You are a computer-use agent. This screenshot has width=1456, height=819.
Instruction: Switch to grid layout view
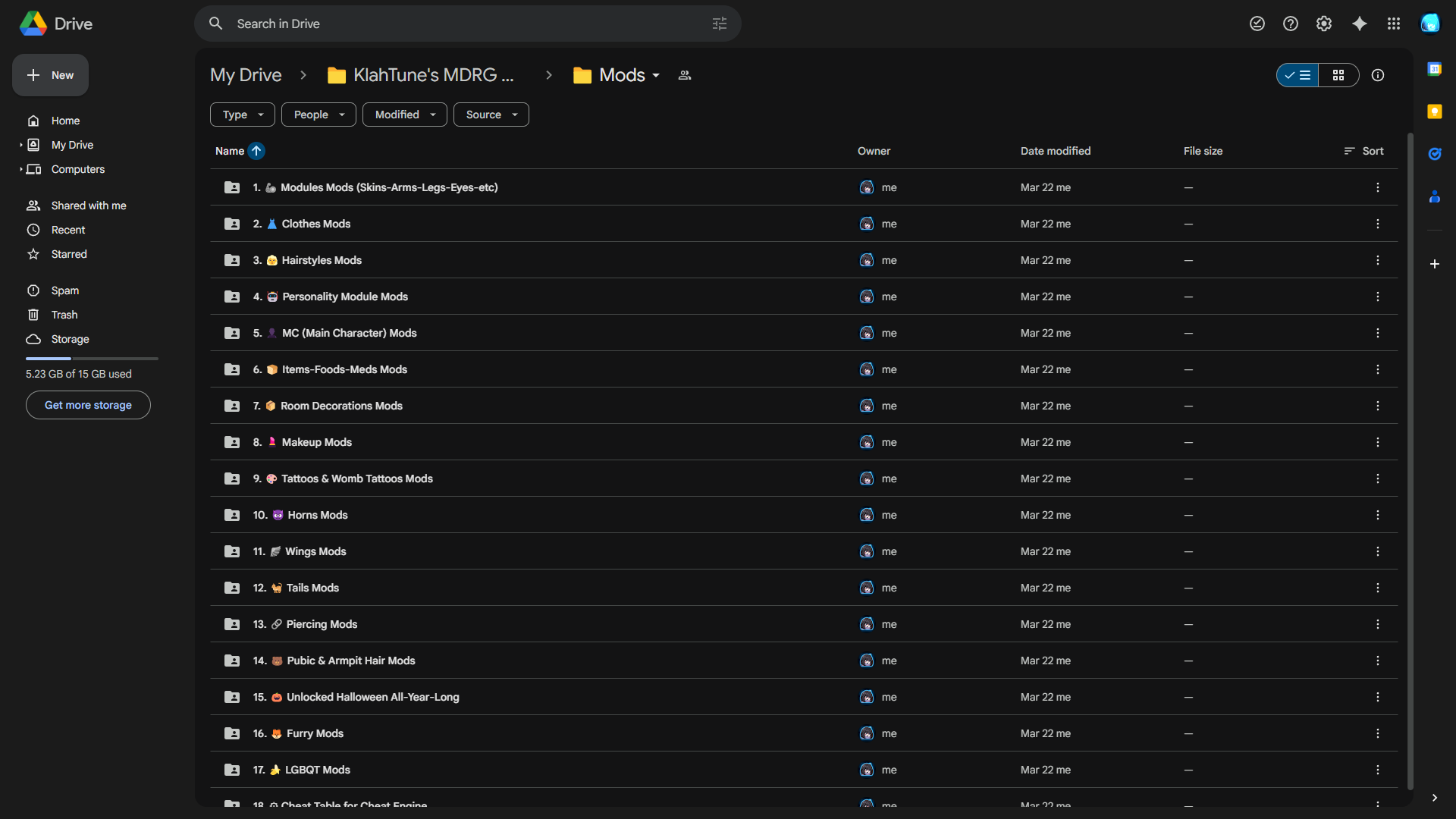(1338, 75)
